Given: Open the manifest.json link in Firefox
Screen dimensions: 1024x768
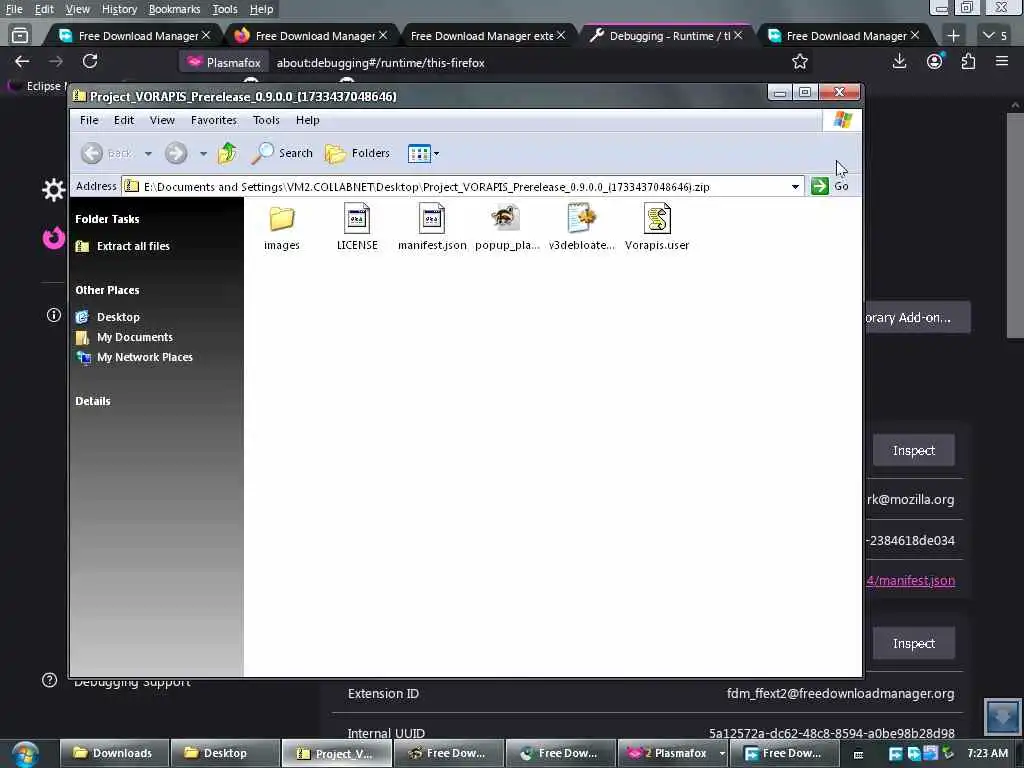Looking at the screenshot, I should (910, 581).
